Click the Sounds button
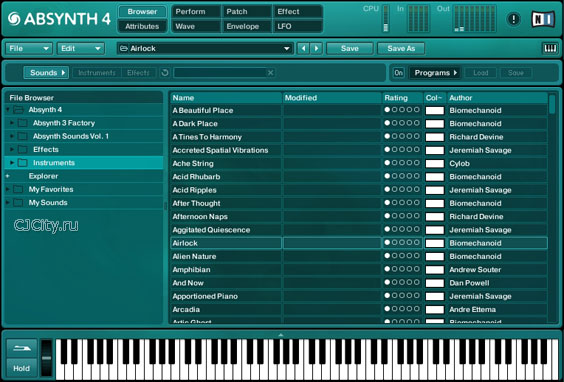Screen dimensions: 564x382 click(46, 73)
